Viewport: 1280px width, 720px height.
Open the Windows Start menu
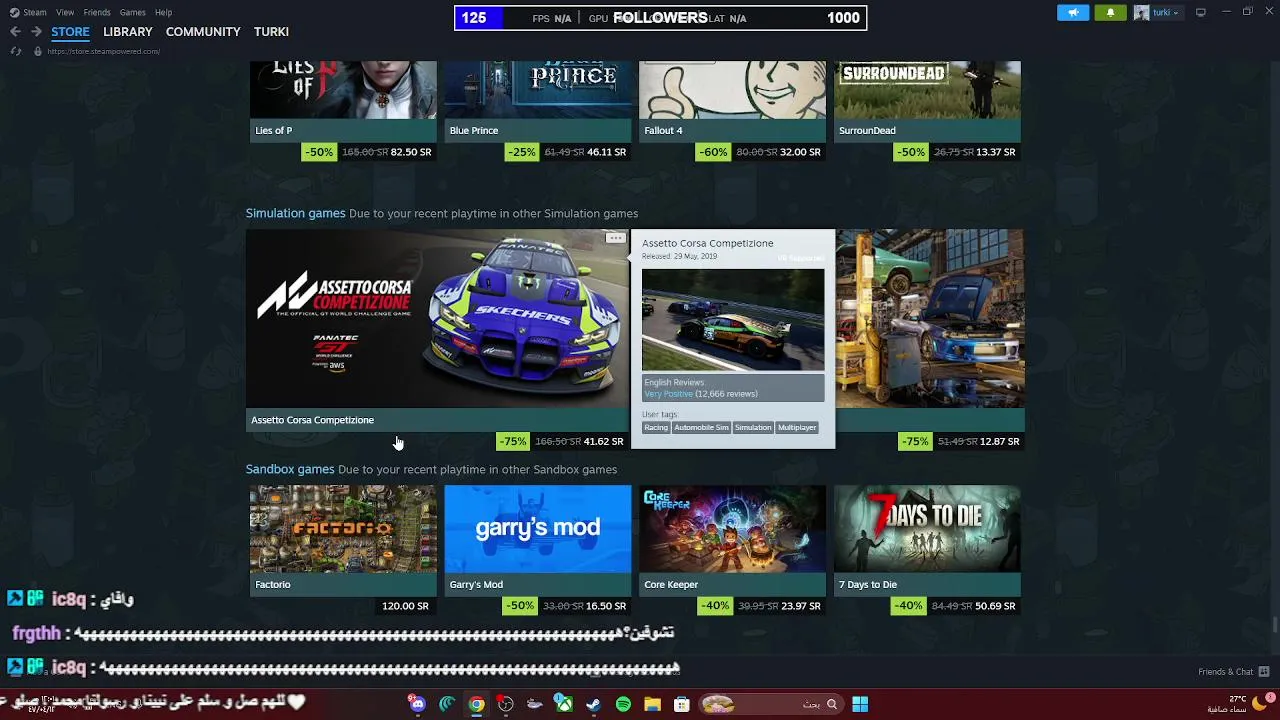tap(859, 704)
